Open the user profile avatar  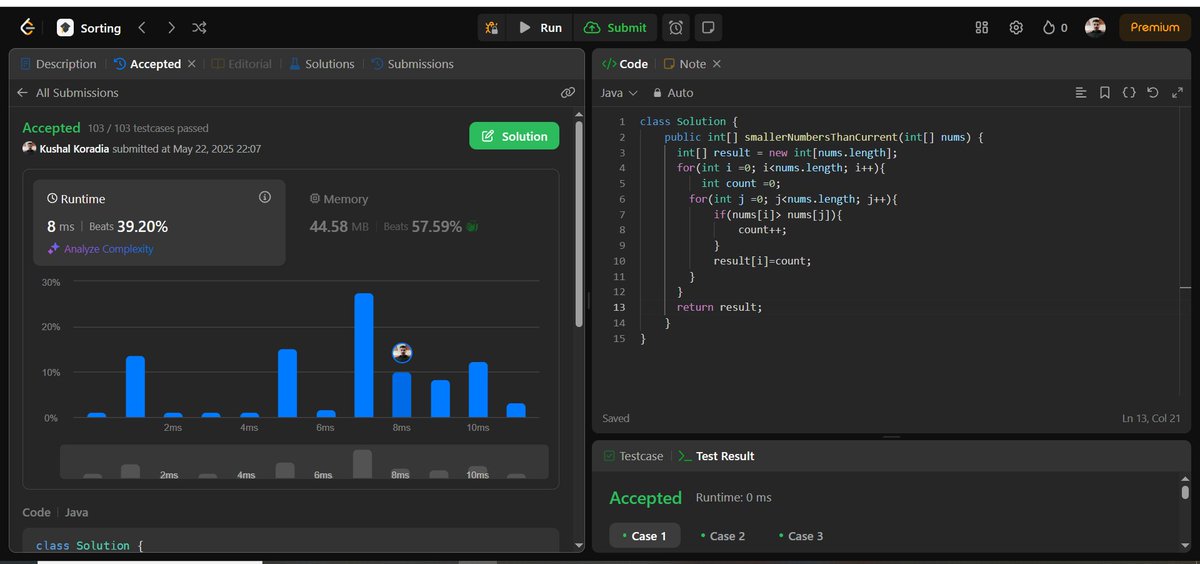tap(1095, 27)
